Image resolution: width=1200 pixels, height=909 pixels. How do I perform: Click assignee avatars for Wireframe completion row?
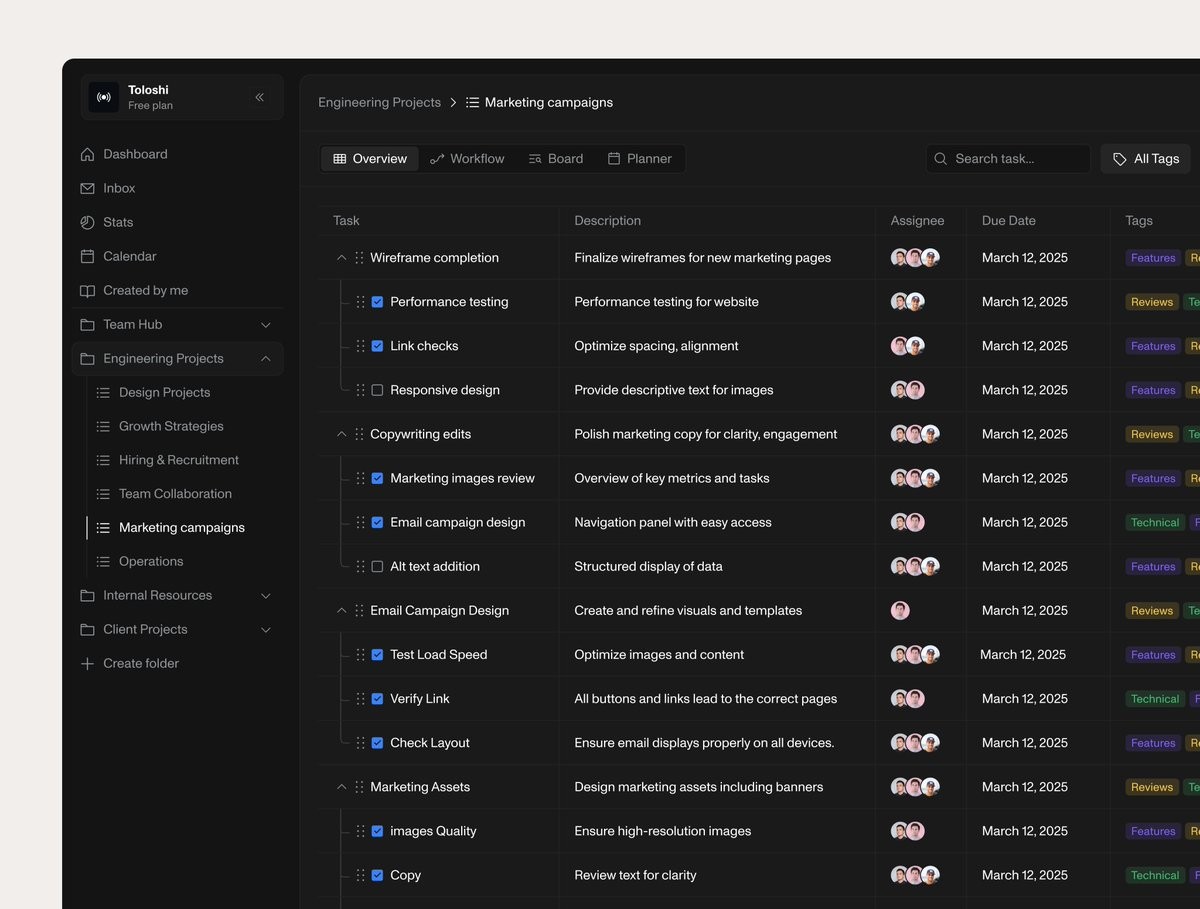915,257
